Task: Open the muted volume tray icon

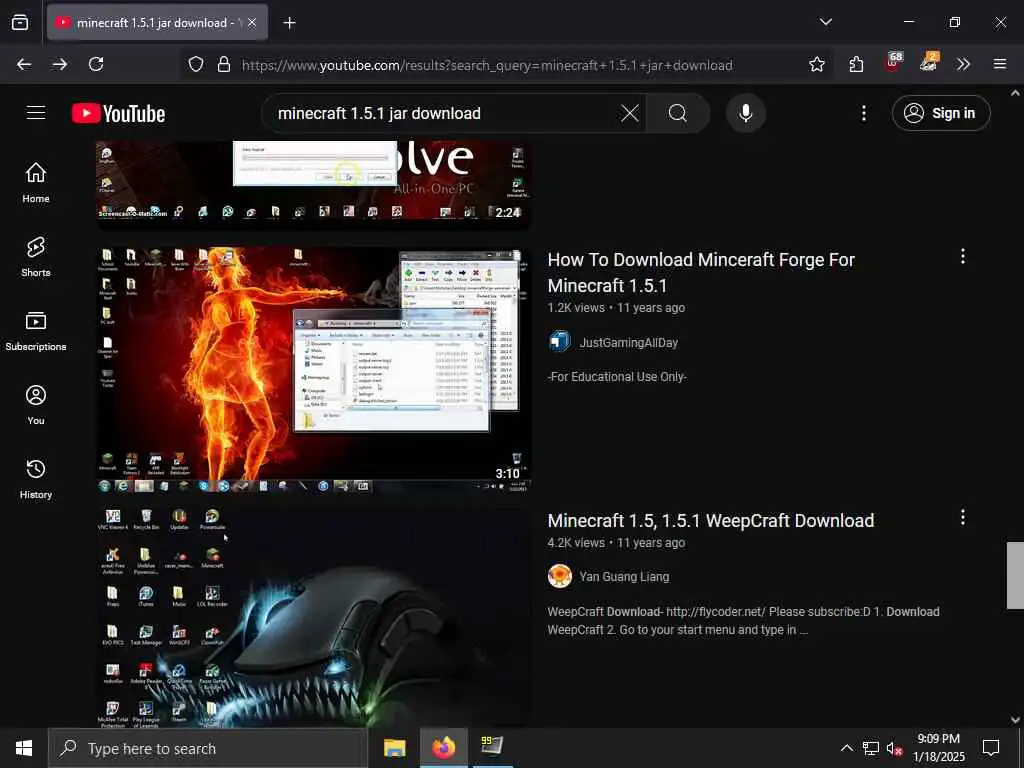Action: coord(895,748)
